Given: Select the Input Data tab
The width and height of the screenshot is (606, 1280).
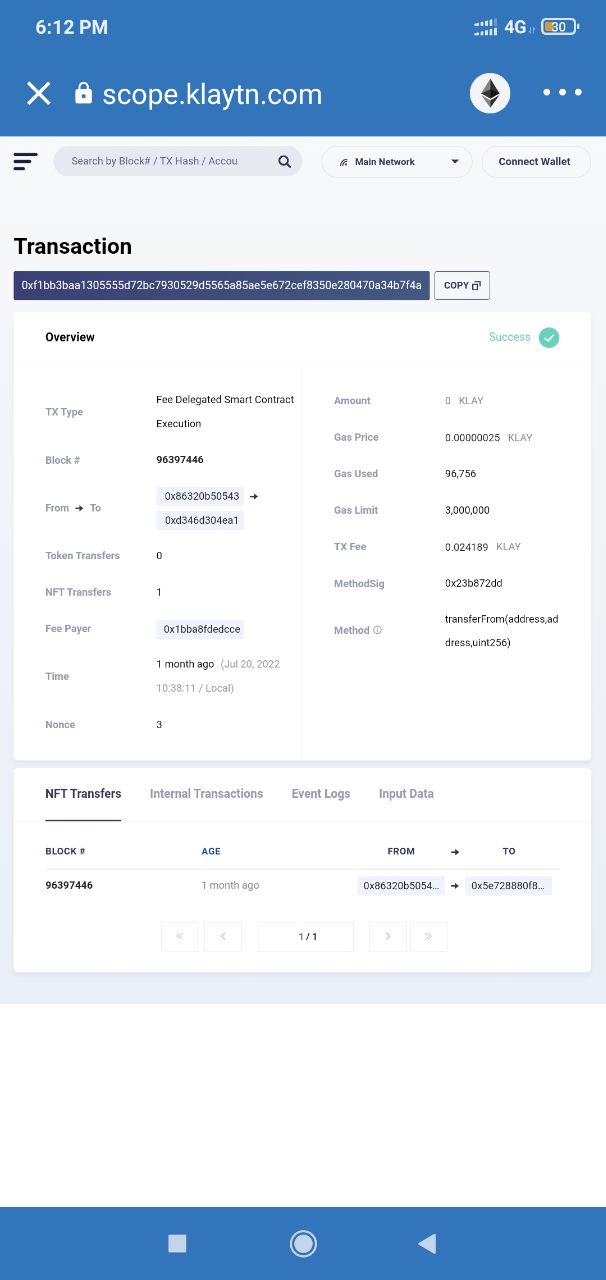Looking at the screenshot, I should pos(406,794).
